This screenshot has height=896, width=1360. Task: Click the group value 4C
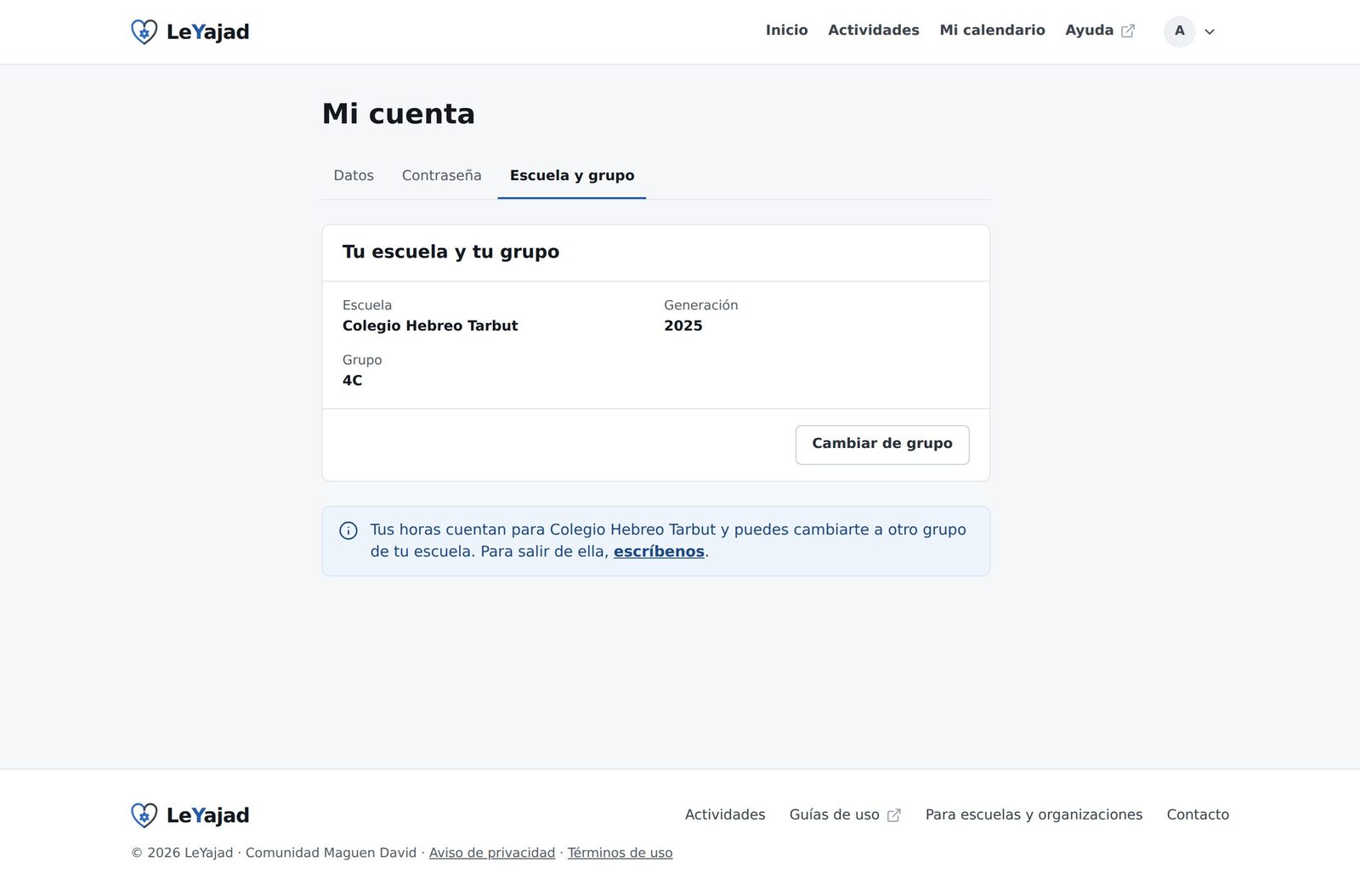tap(353, 380)
